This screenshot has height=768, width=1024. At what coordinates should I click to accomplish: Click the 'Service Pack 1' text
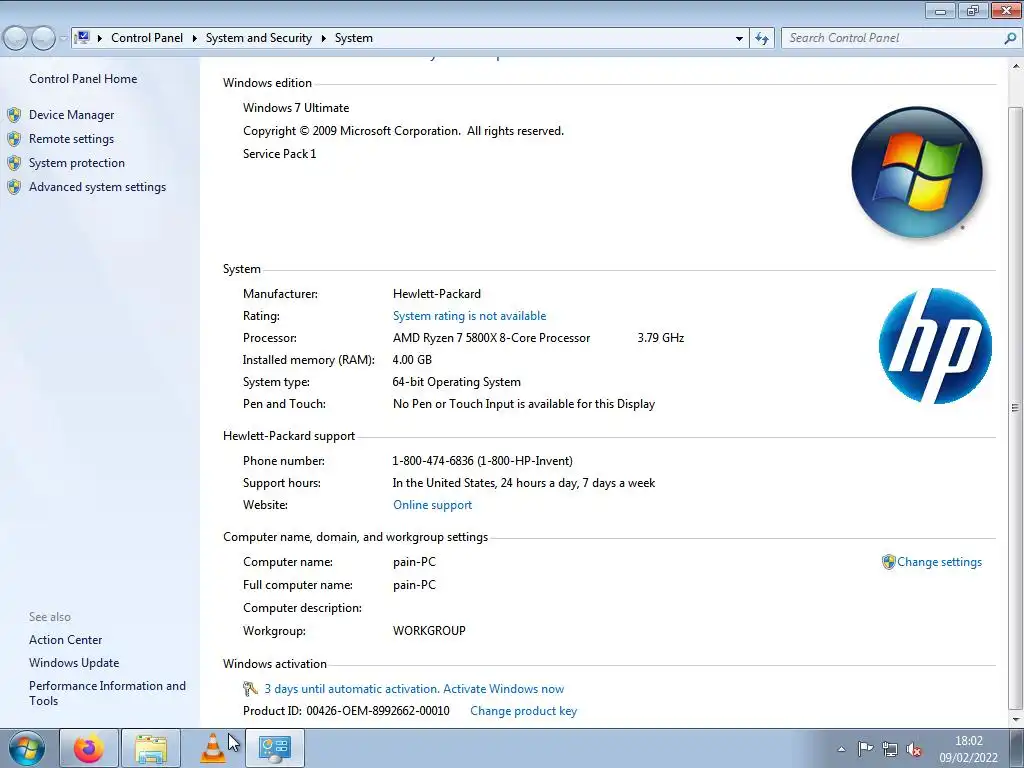pyautogui.click(x=280, y=154)
